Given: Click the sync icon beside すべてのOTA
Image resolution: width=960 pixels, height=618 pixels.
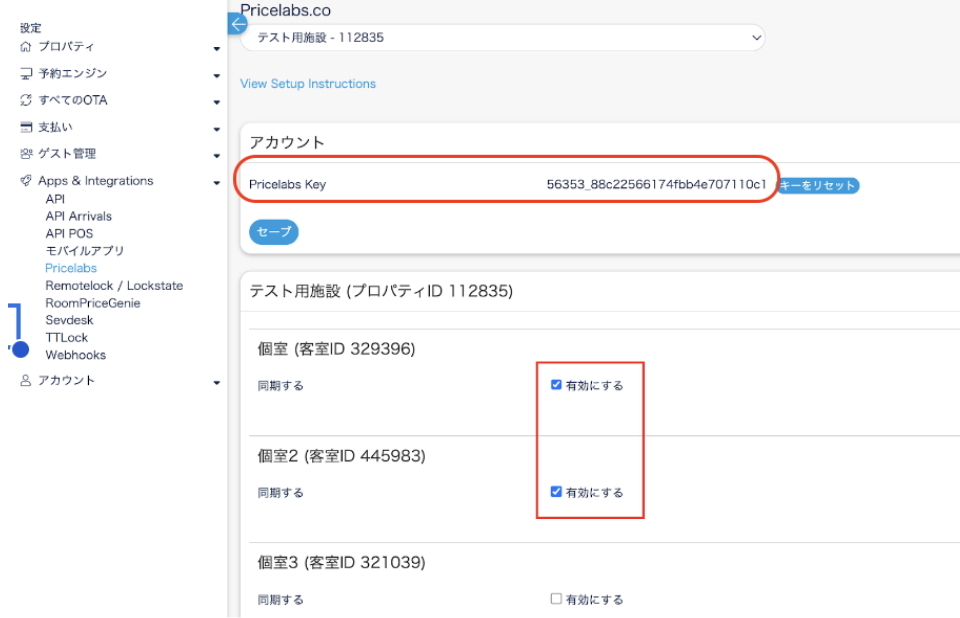Looking at the screenshot, I should pyautogui.click(x=26, y=101).
